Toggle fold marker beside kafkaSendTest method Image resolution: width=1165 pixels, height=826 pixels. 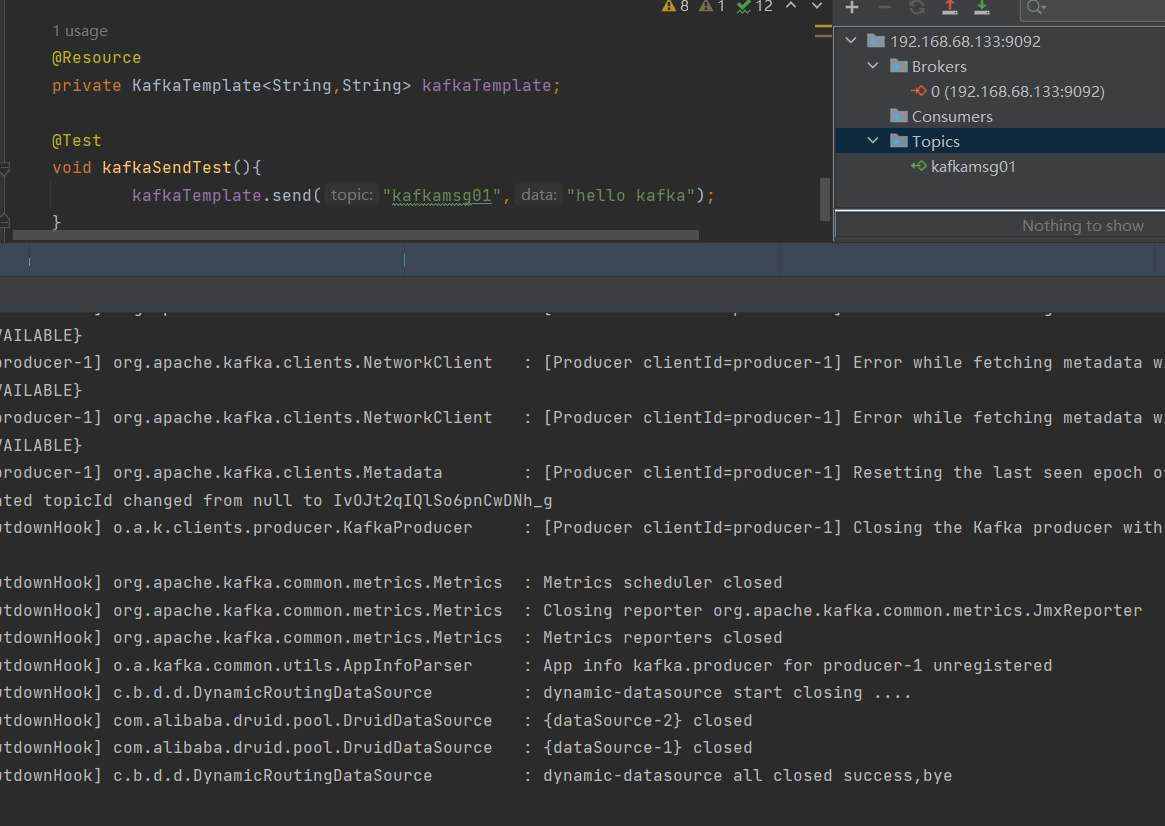tap(5, 169)
